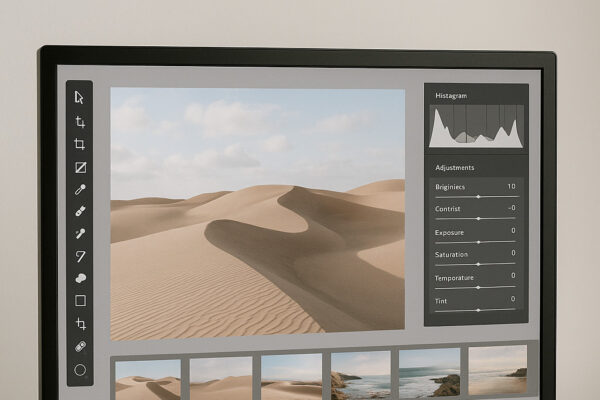Select the crop tool with closed square frame
Screen dimensions: 600x400
[80, 144]
